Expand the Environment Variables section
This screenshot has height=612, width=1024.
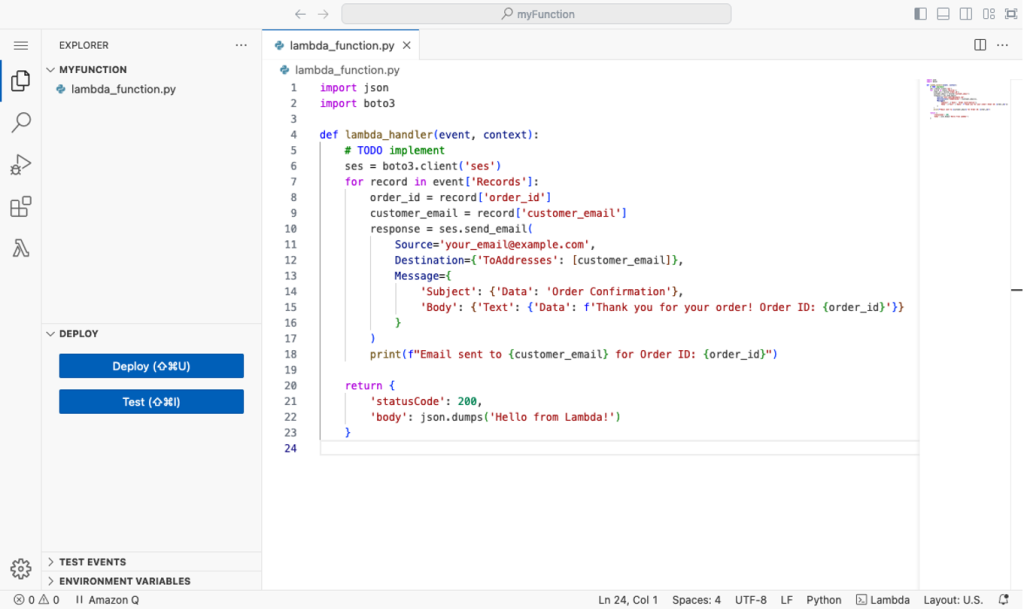[x=124, y=581]
